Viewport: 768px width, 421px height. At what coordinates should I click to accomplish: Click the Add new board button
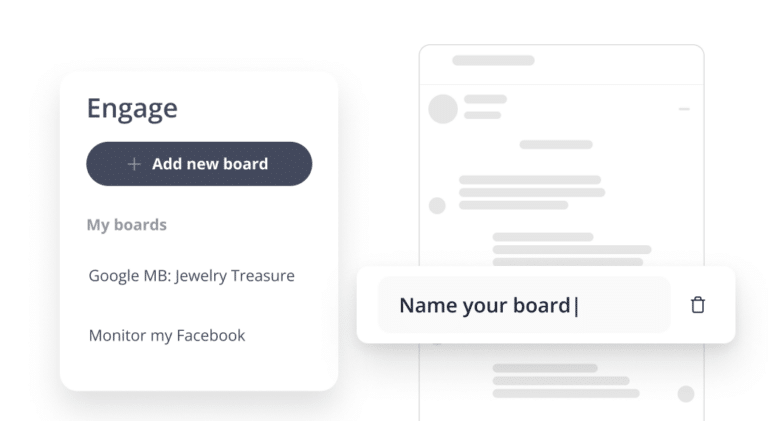click(199, 164)
